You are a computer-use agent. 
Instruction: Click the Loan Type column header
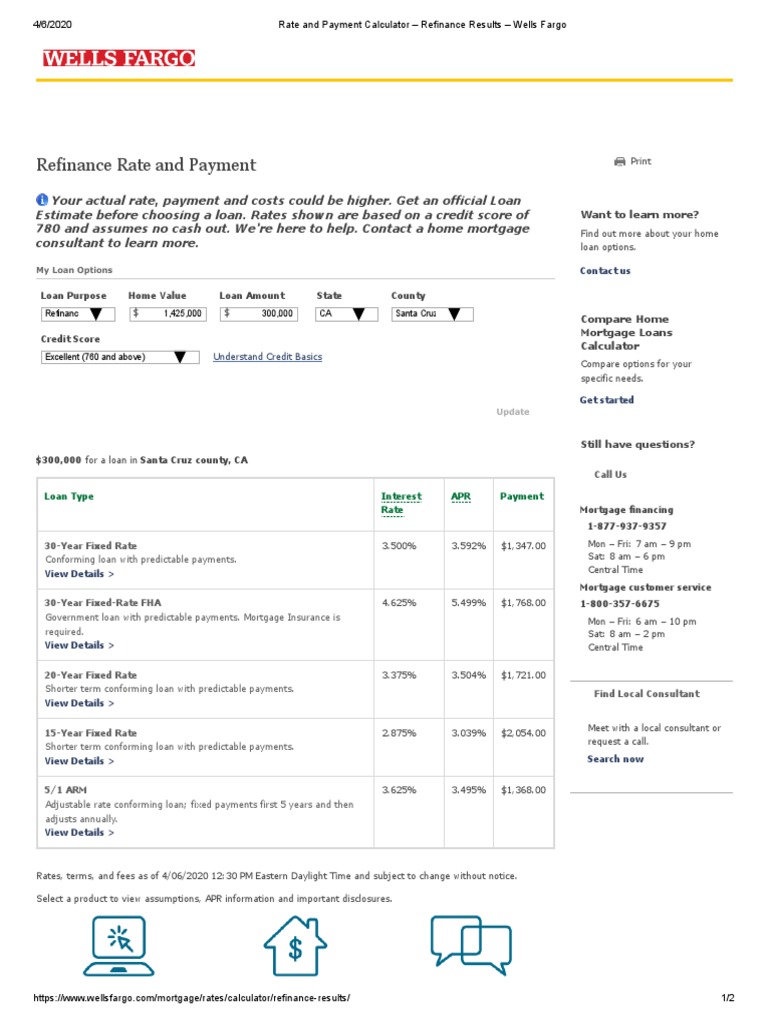(x=69, y=496)
